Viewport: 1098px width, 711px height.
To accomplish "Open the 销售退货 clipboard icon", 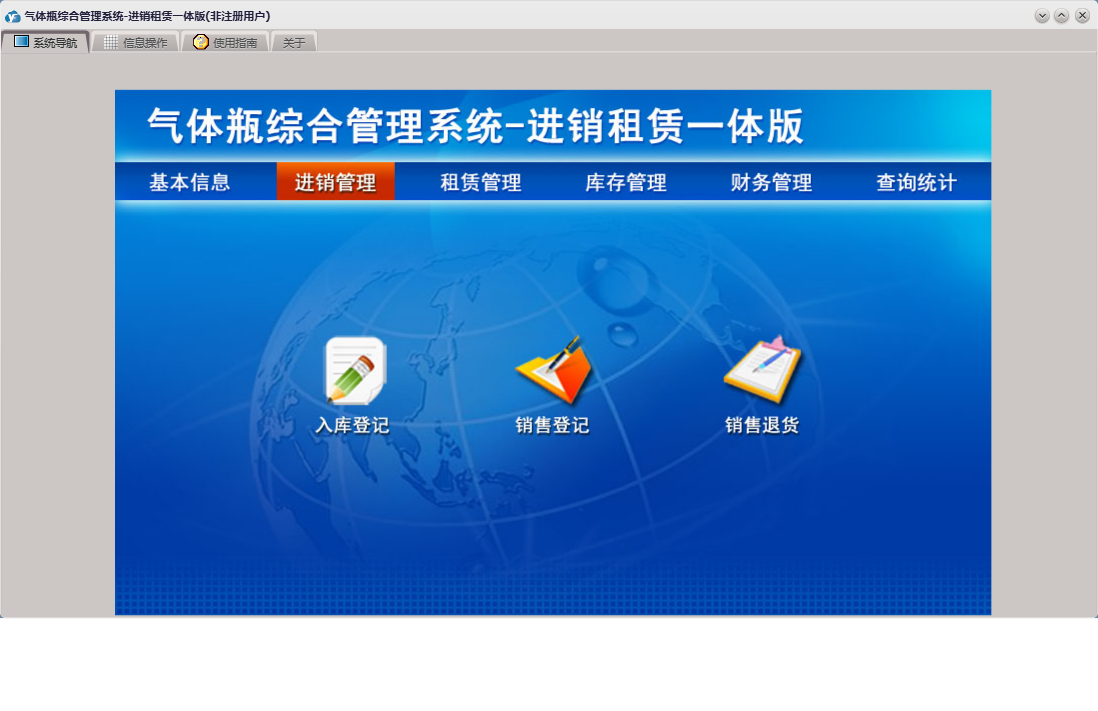I will point(762,370).
